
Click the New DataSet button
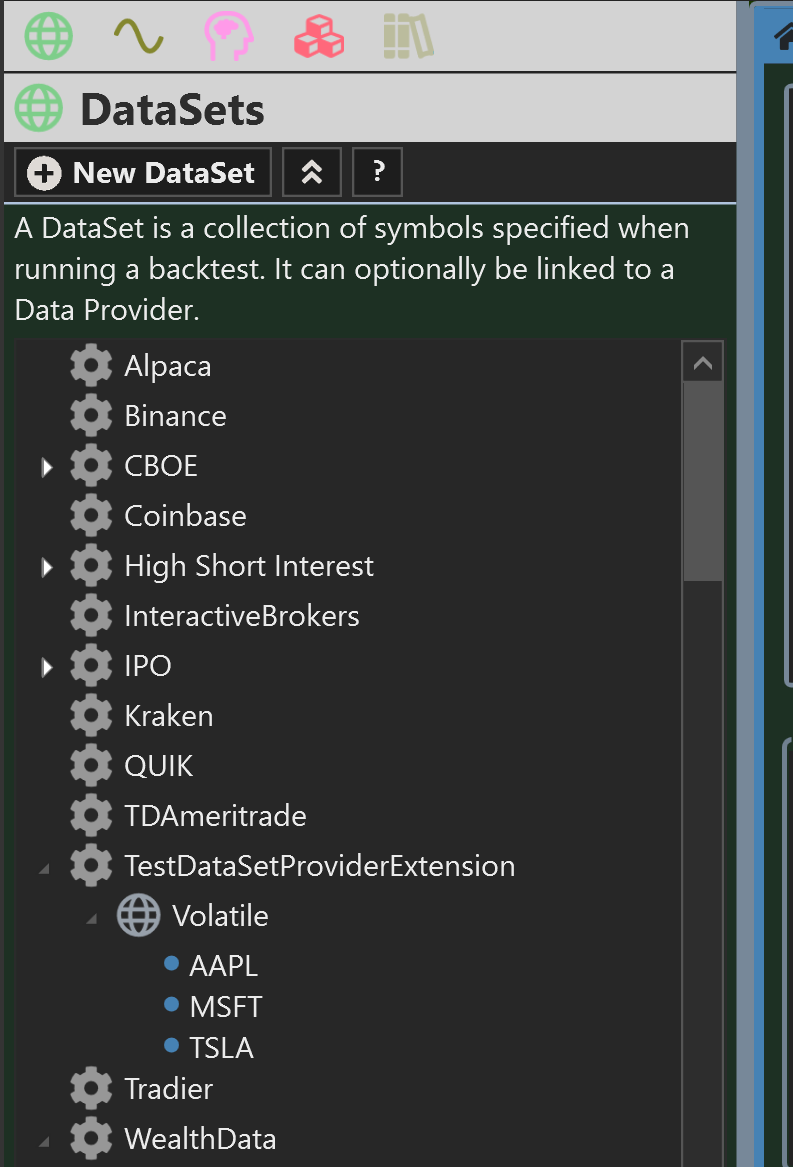tap(141, 172)
